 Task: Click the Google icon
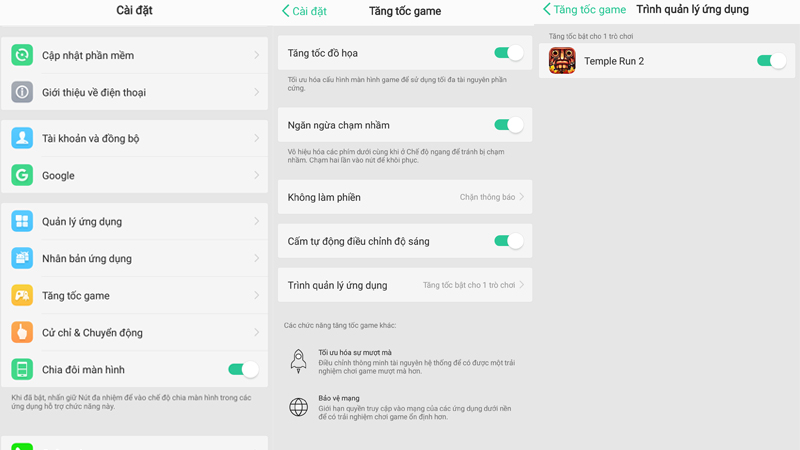[22, 175]
